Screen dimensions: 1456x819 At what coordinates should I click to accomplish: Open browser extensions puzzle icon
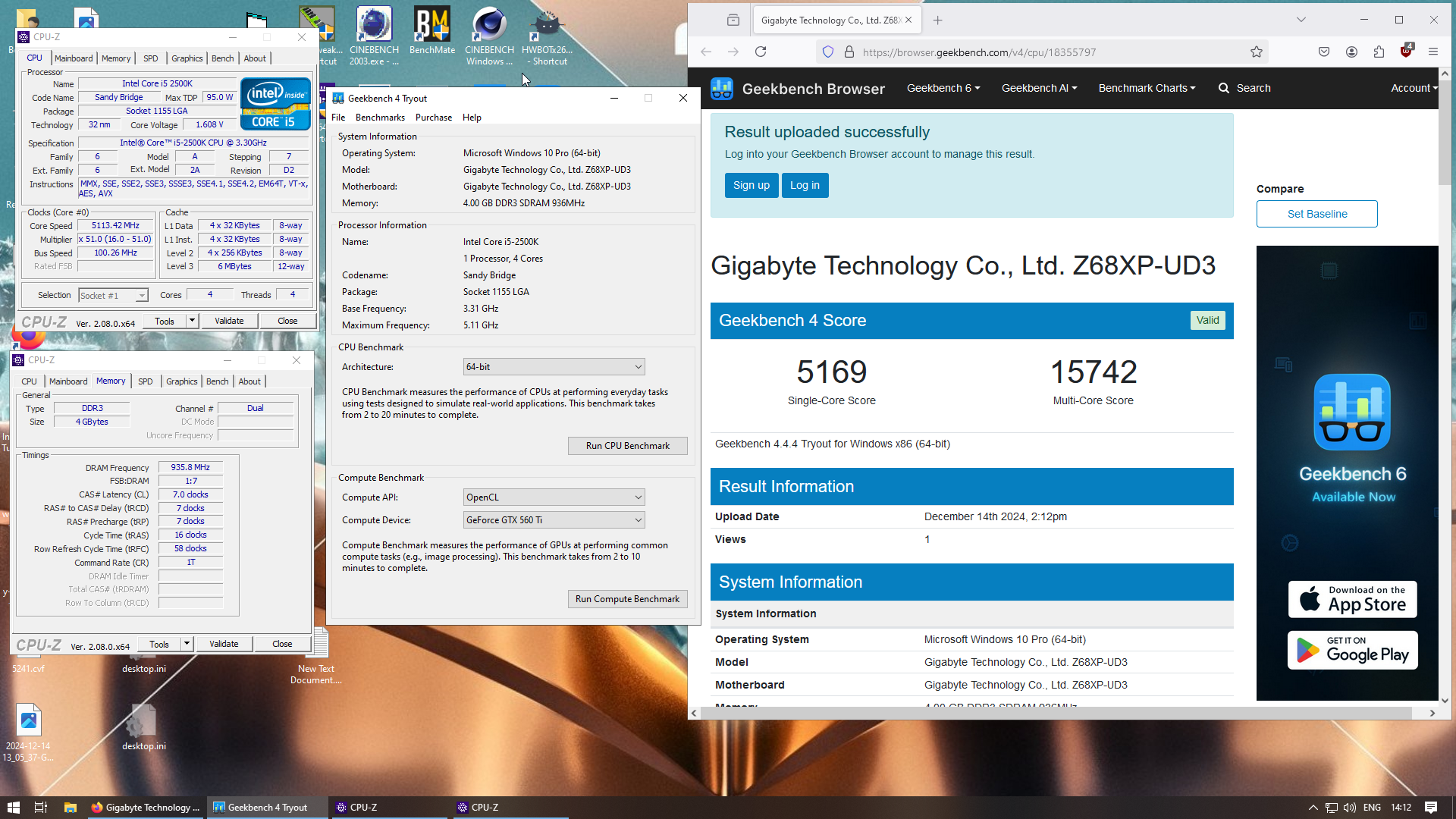coord(1379,52)
